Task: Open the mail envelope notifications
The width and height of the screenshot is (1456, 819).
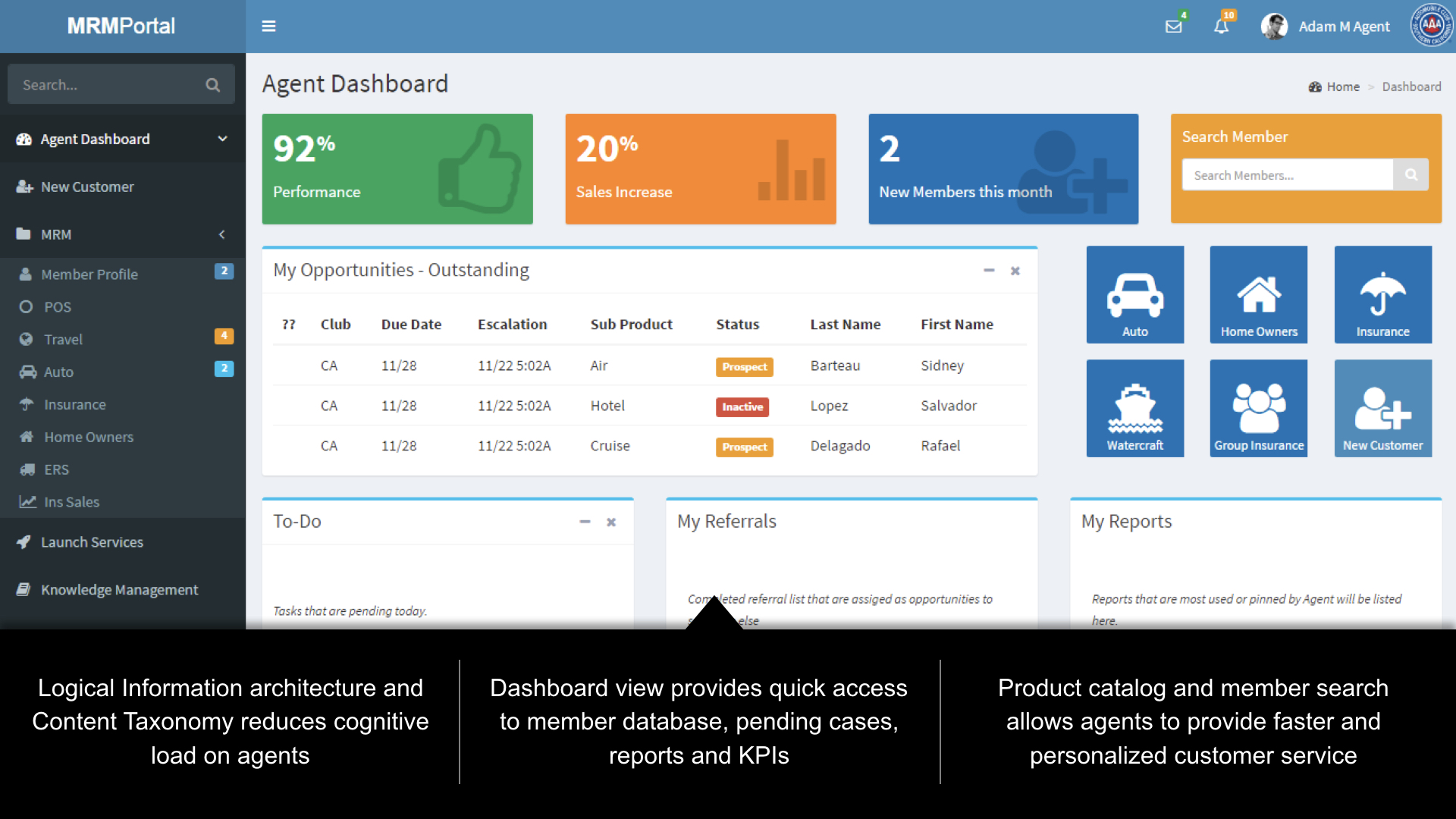Action: tap(1173, 27)
